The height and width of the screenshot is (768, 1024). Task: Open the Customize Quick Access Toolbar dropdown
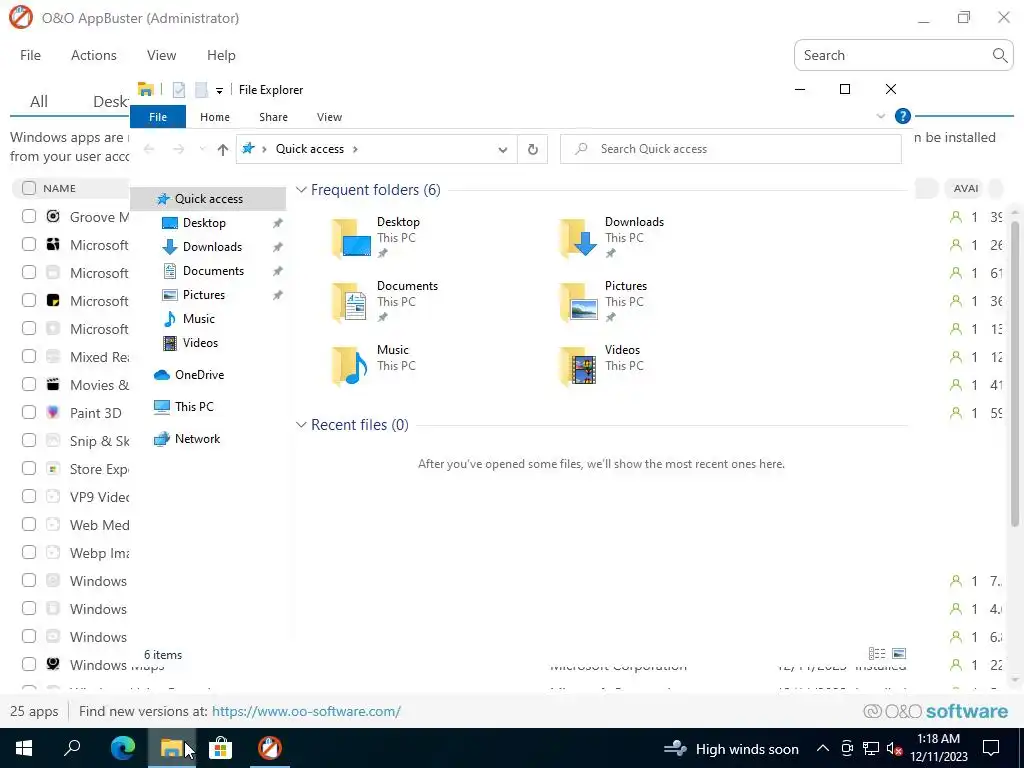pos(219,90)
